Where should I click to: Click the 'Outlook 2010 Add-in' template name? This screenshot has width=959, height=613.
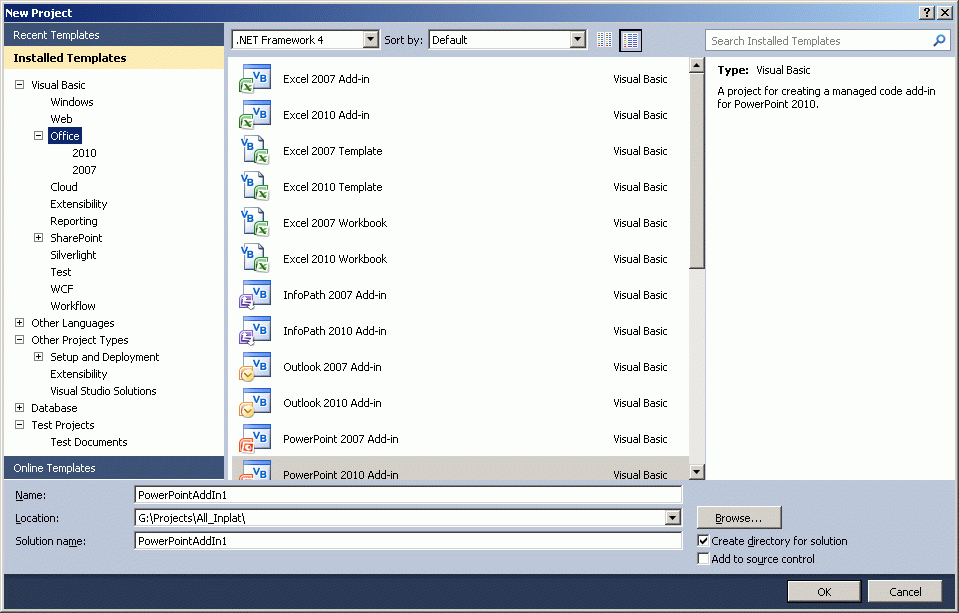[332, 403]
